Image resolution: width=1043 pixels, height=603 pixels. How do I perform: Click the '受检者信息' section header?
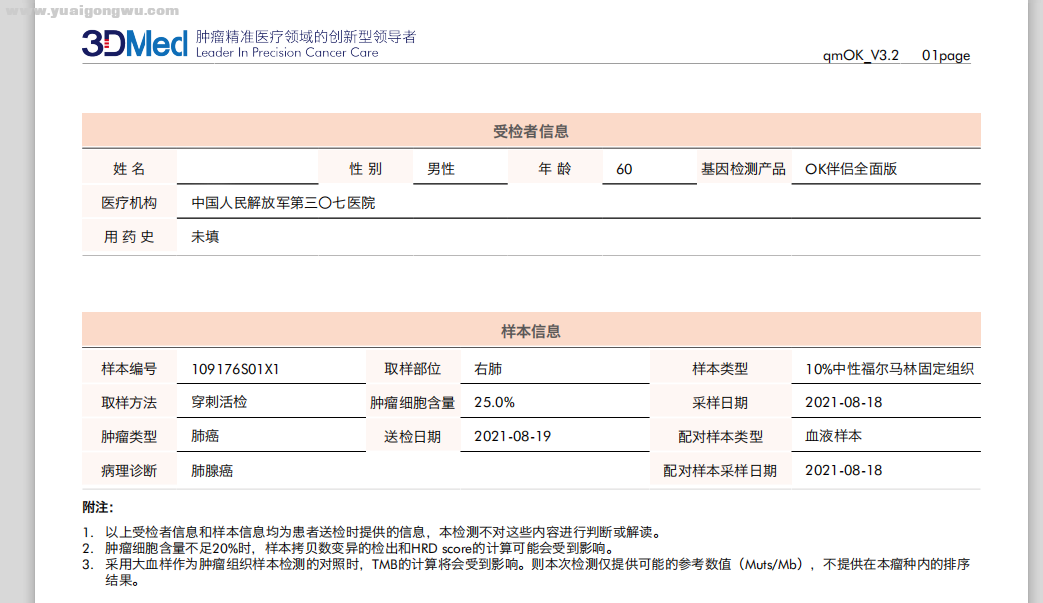click(x=531, y=131)
